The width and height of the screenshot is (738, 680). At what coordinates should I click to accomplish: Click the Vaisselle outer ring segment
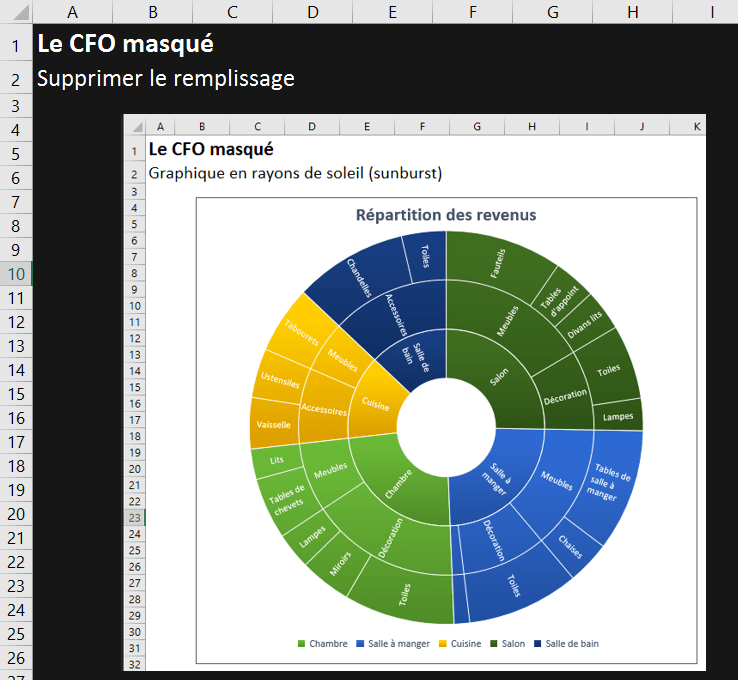(273, 424)
